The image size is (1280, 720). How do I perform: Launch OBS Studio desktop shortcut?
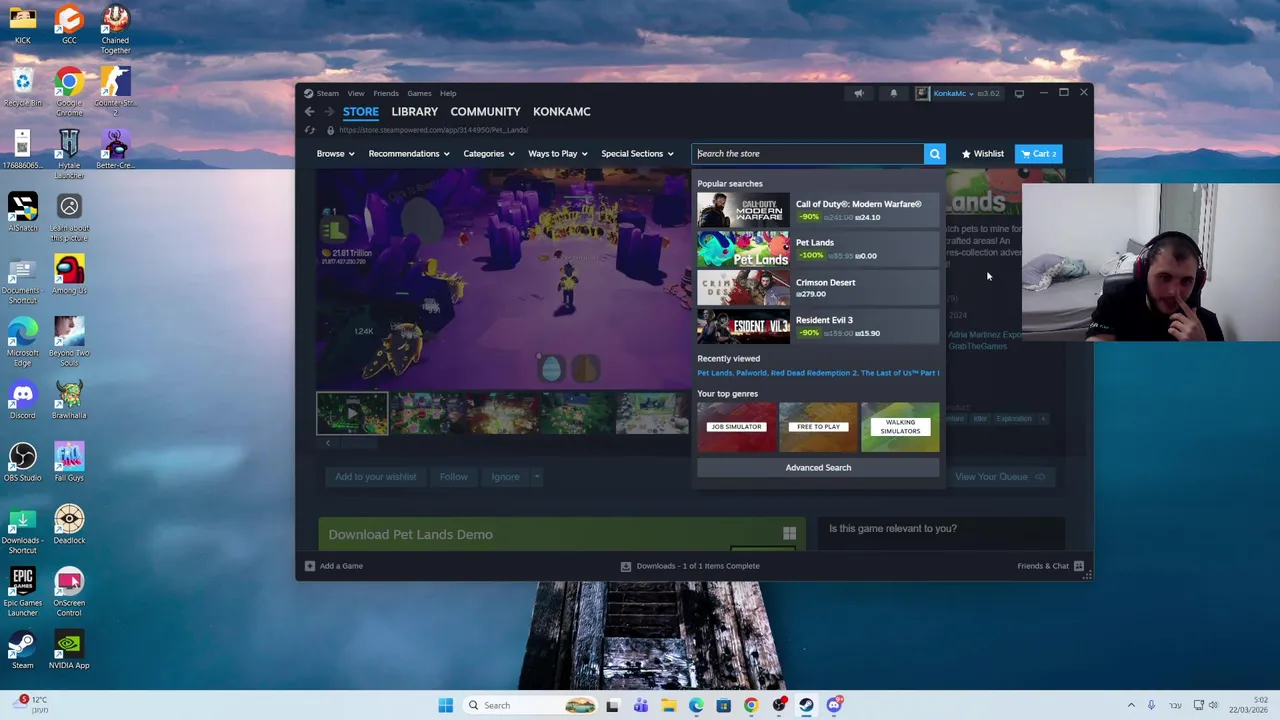(x=22, y=462)
